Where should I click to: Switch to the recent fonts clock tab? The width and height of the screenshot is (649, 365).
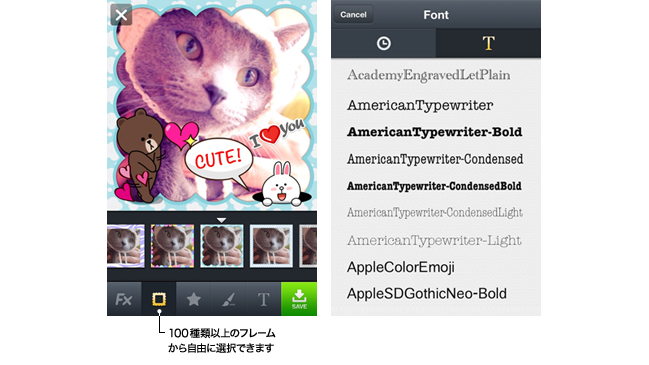coord(384,43)
